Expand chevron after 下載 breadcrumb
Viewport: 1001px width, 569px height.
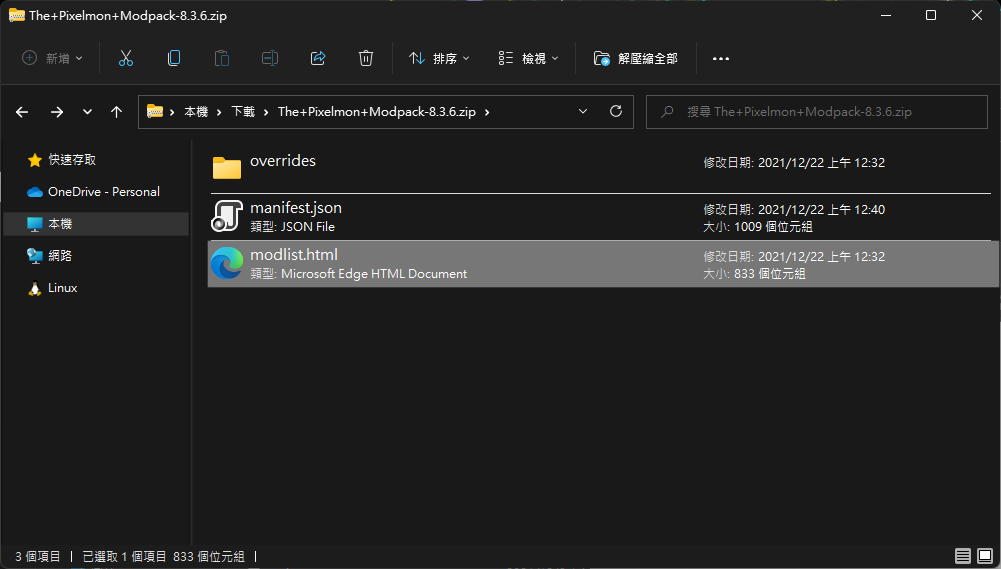pos(266,112)
